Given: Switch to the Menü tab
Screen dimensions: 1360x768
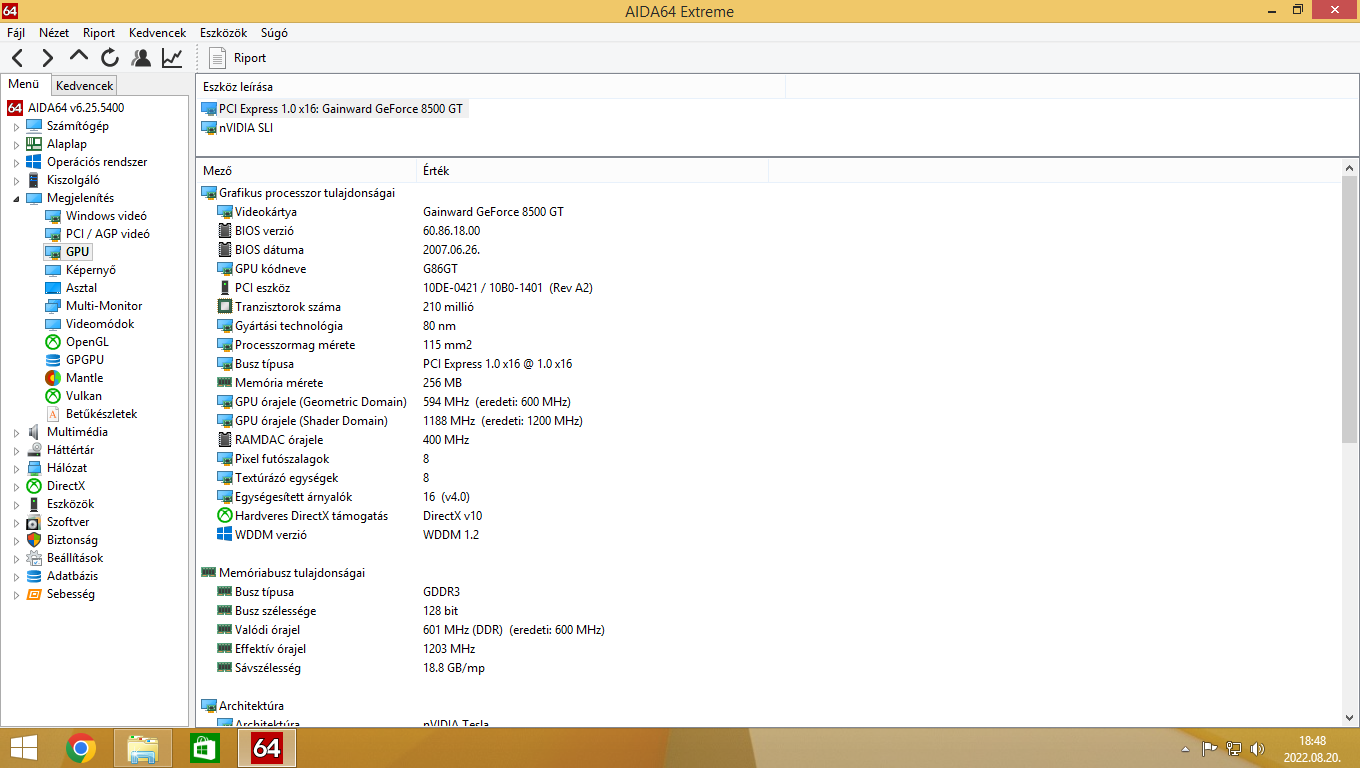Looking at the screenshot, I should (24, 85).
